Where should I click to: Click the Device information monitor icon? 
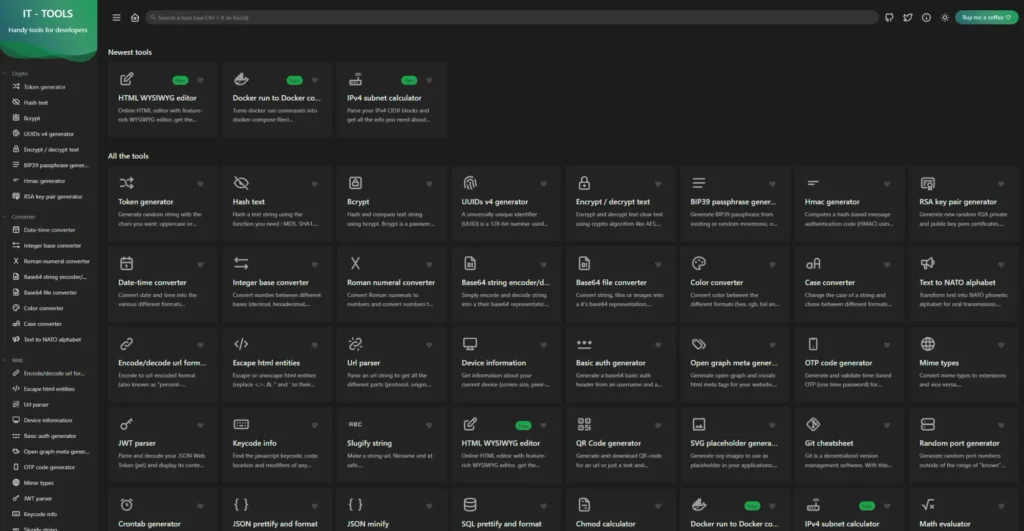[470, 344]
